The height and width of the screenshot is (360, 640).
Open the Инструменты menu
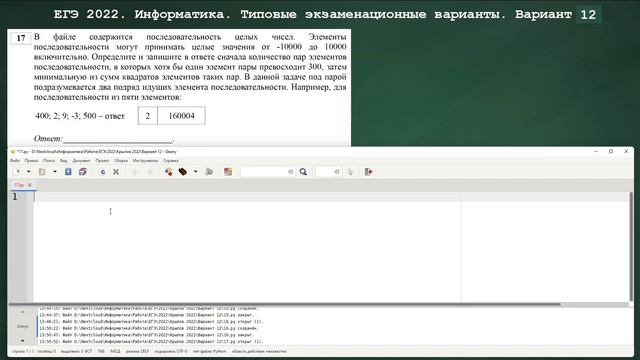pyautogui.click(x=145, y=161)
